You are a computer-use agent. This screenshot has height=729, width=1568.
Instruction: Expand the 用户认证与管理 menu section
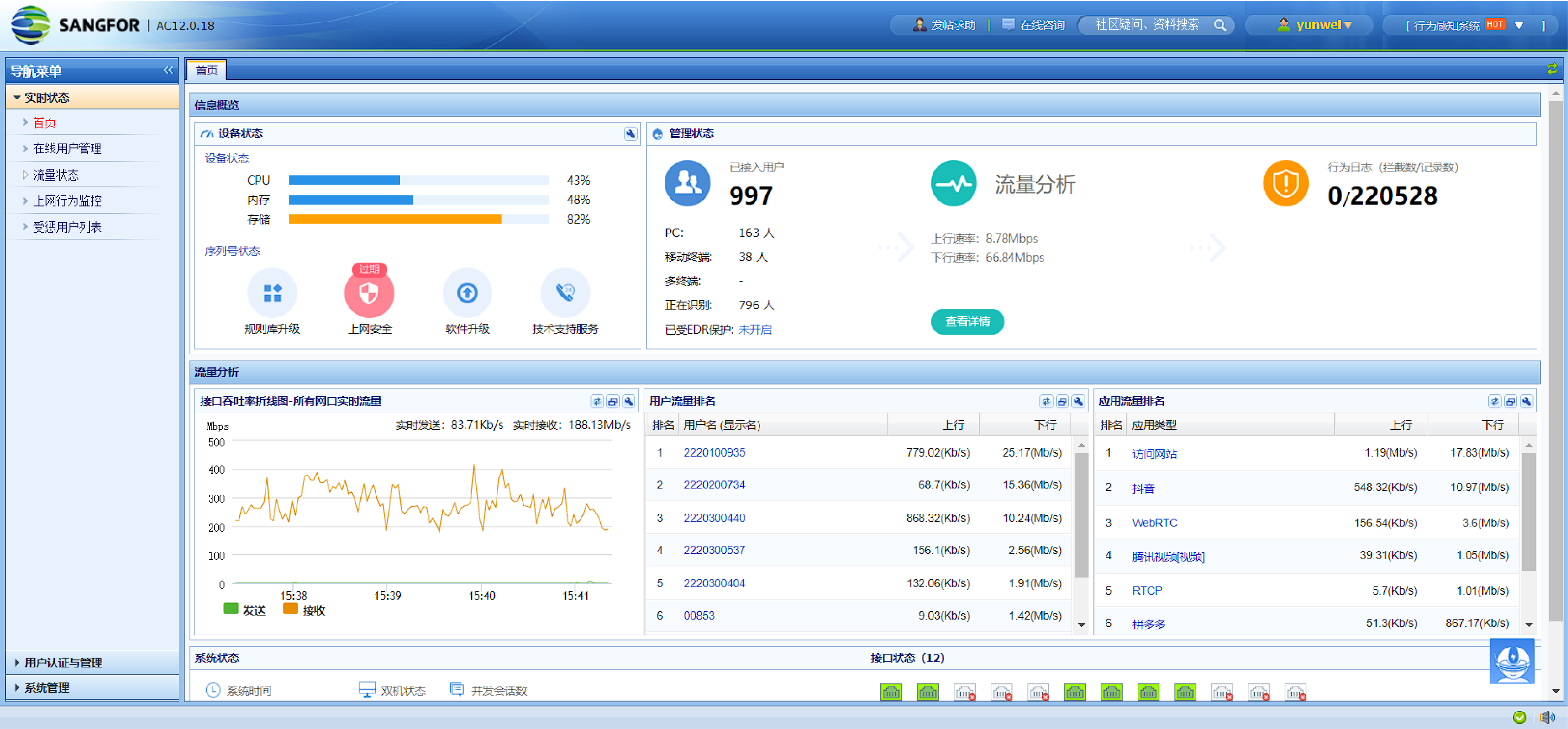pos(63,662)
